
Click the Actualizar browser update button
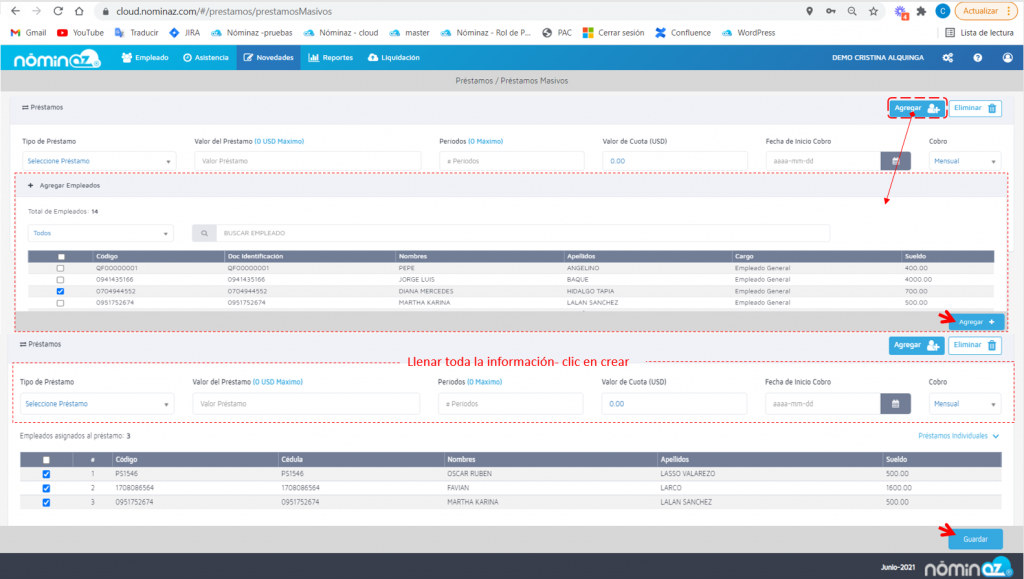pos(986,11)
